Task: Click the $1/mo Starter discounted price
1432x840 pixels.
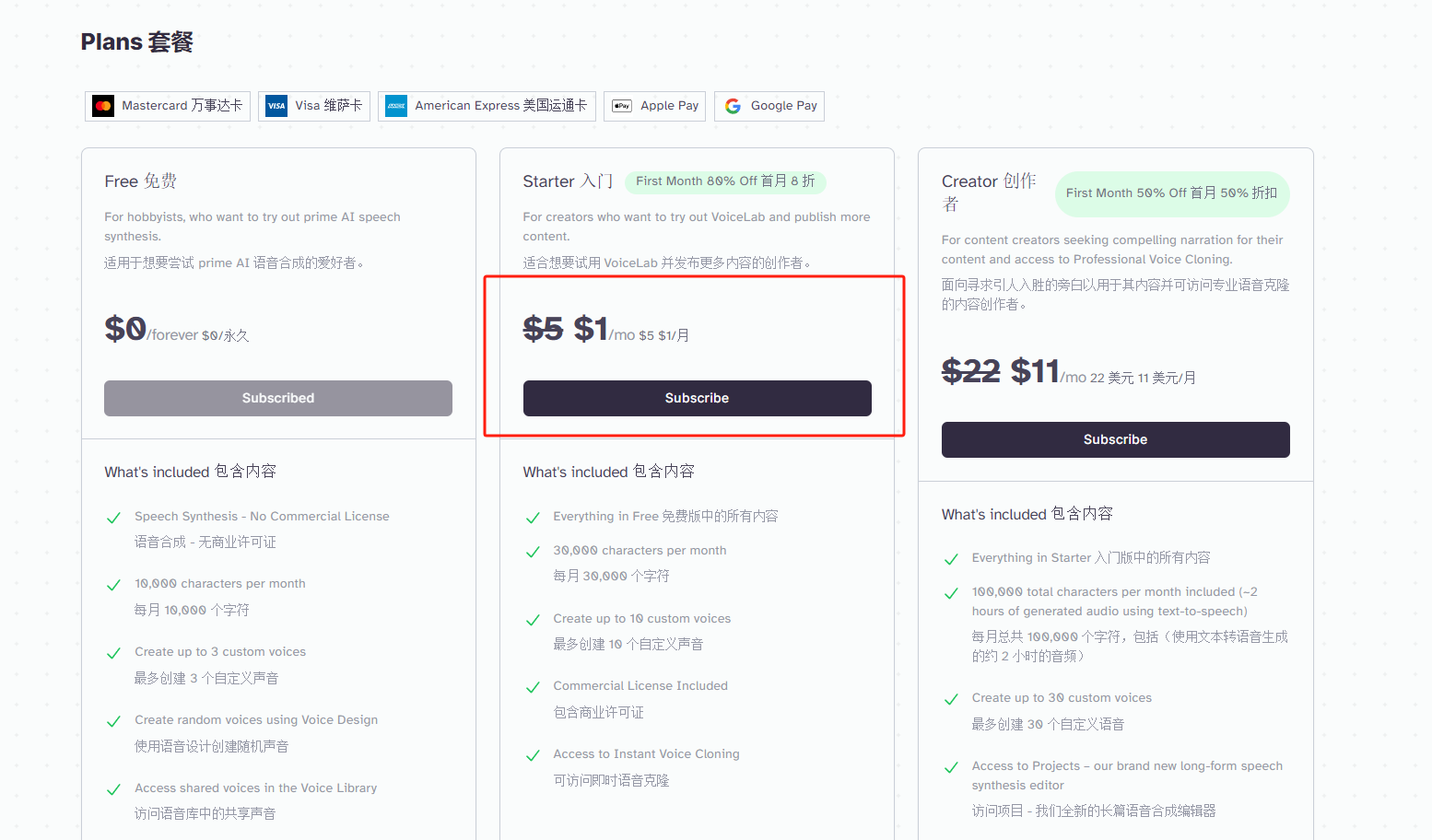Action: pyautogui.click(x=604, y=329)
